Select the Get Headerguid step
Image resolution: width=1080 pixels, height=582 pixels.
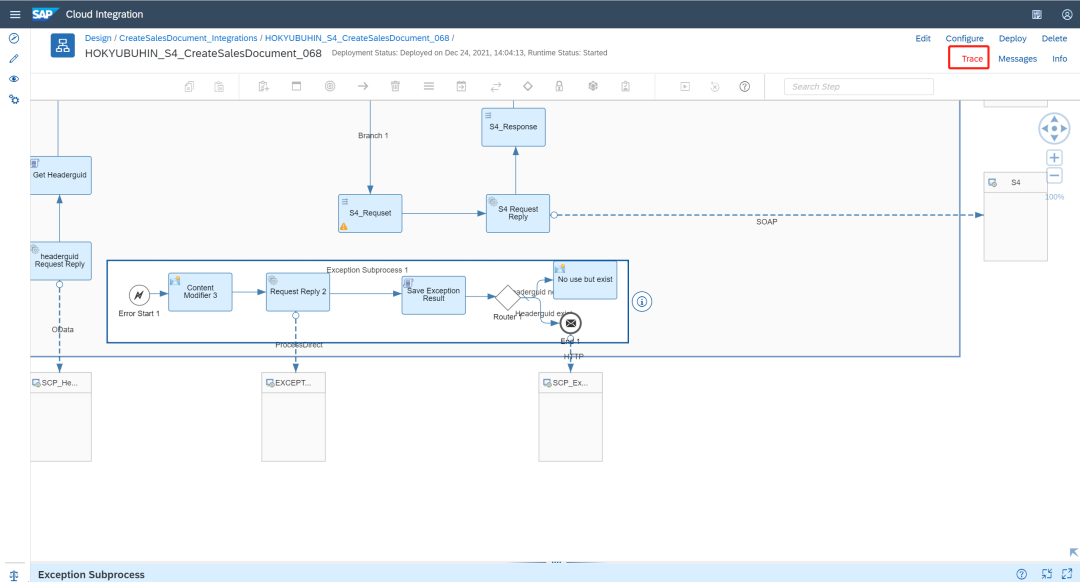point(61,175)
